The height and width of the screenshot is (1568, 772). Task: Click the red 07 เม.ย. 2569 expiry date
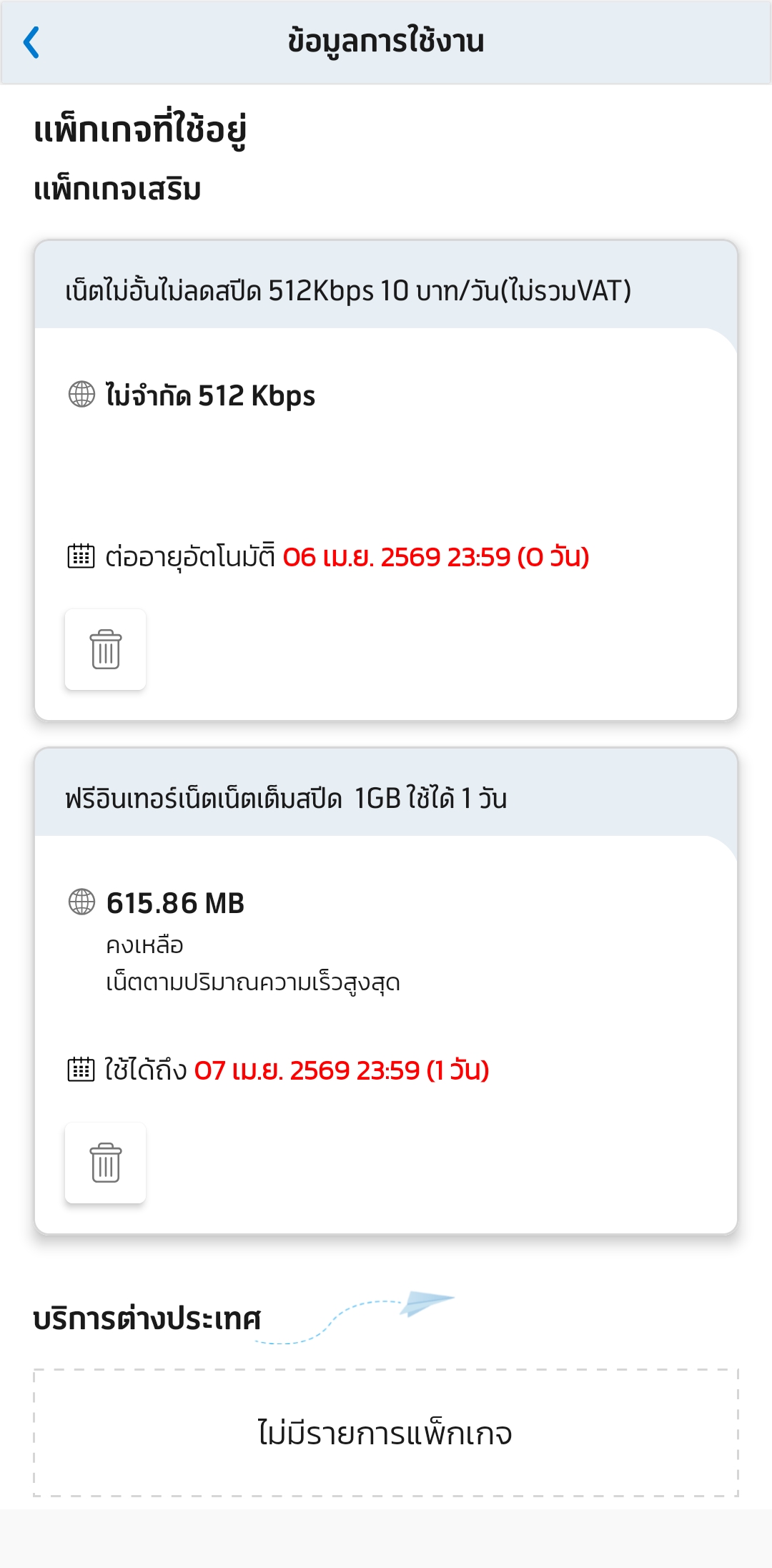pyautogui.click(x=342, y=1070)
